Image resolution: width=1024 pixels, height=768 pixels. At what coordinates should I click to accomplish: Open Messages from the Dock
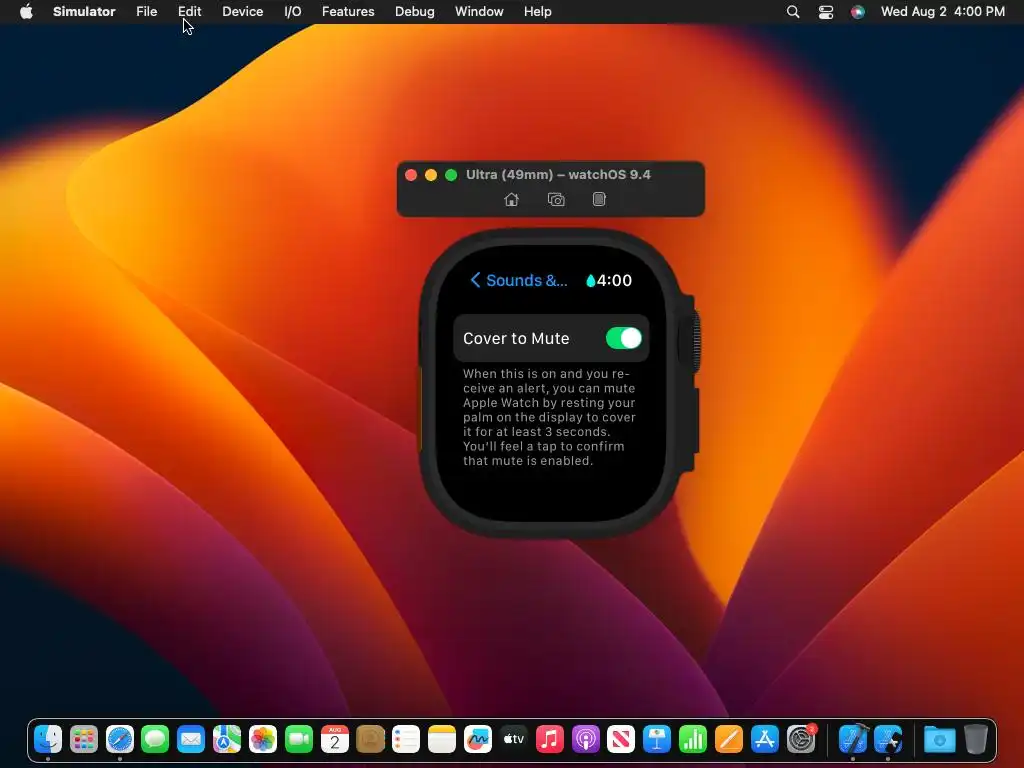[x=155, y=739]
